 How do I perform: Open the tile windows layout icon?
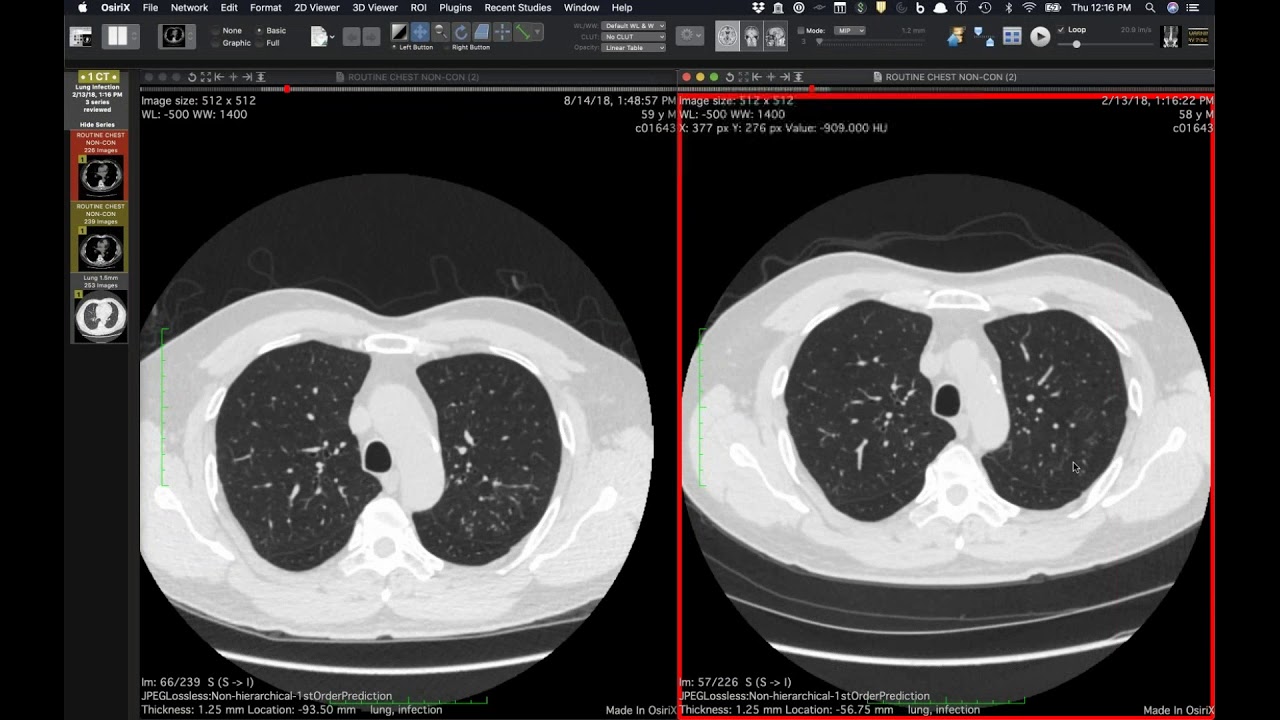click(x=1012, y=37)
